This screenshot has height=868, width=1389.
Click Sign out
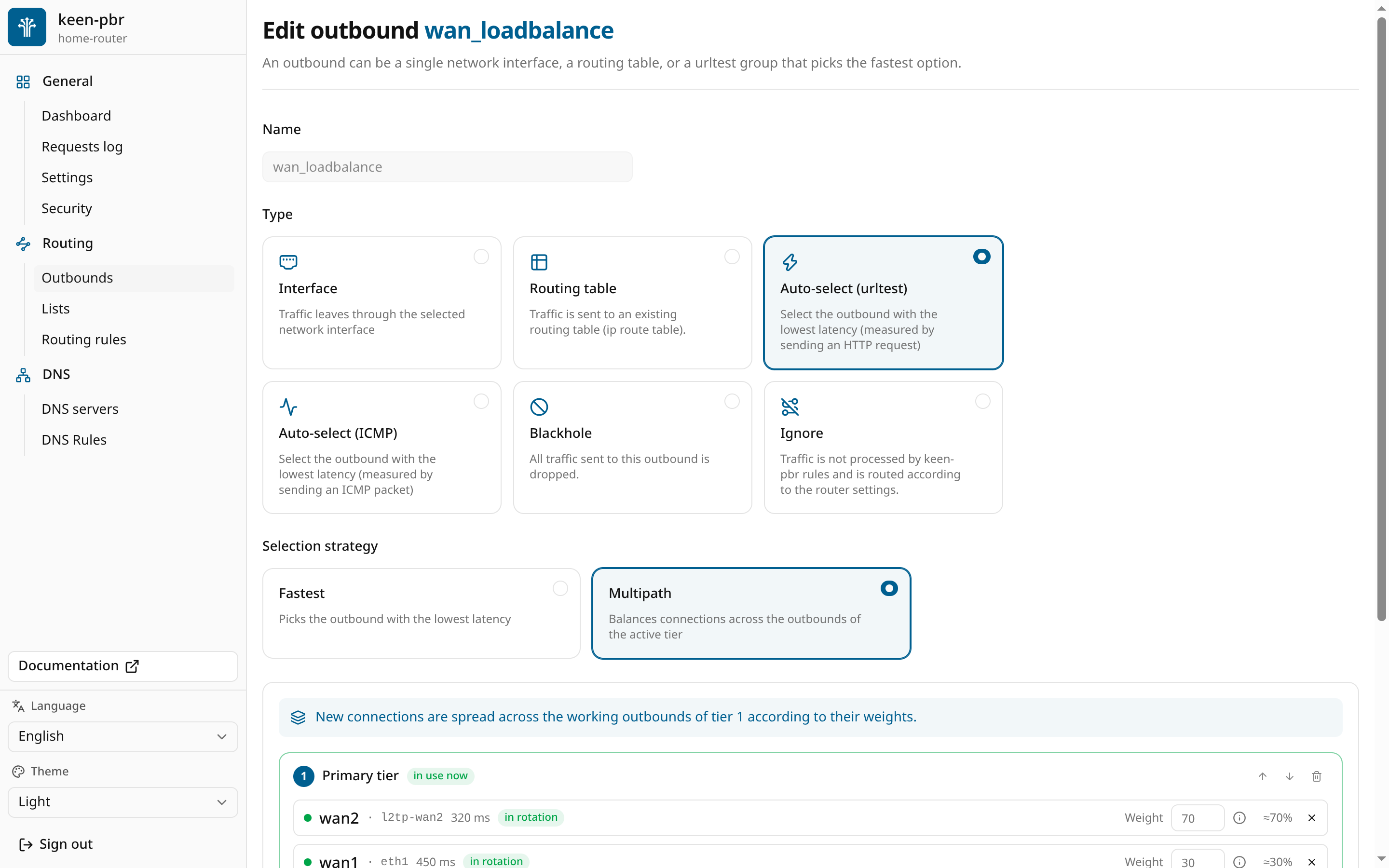coord(55,844)
